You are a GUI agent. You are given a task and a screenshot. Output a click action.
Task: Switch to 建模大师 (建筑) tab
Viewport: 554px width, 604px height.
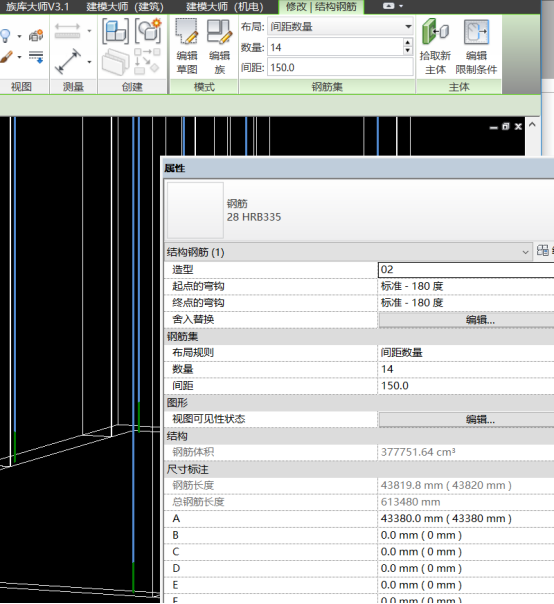[125, 7]
